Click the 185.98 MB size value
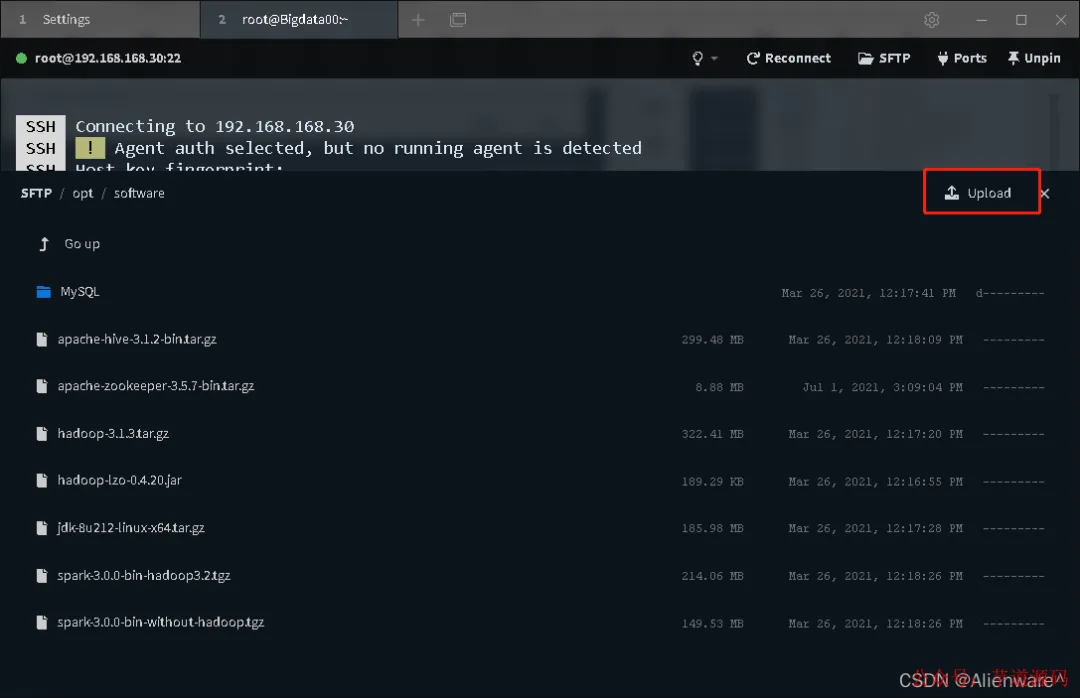1080x698 pixels. tap(712, 528)
